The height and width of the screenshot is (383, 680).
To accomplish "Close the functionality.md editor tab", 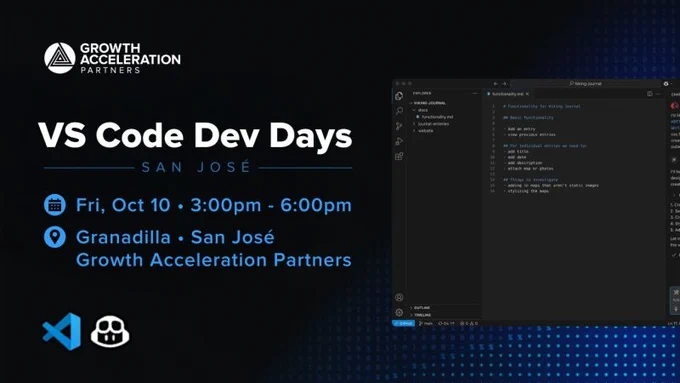I will [527, 94].
